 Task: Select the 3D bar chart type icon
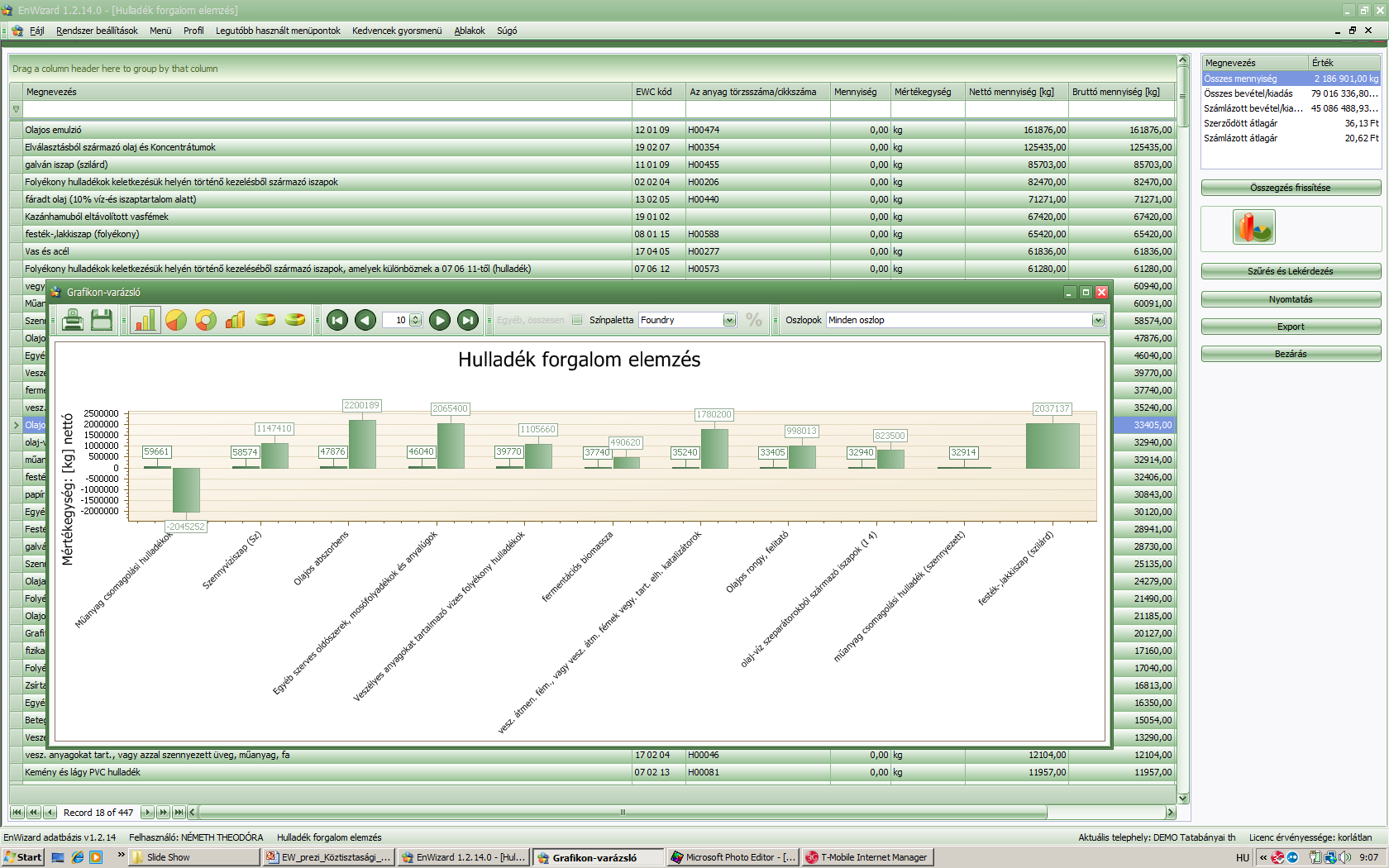(236, 320)
